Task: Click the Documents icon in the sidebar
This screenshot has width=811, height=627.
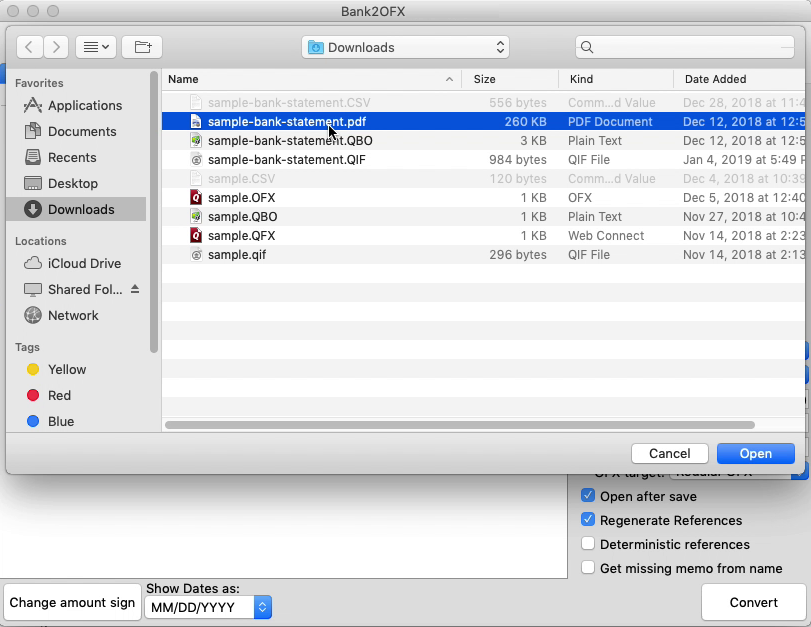Action: tap(33, 131)
